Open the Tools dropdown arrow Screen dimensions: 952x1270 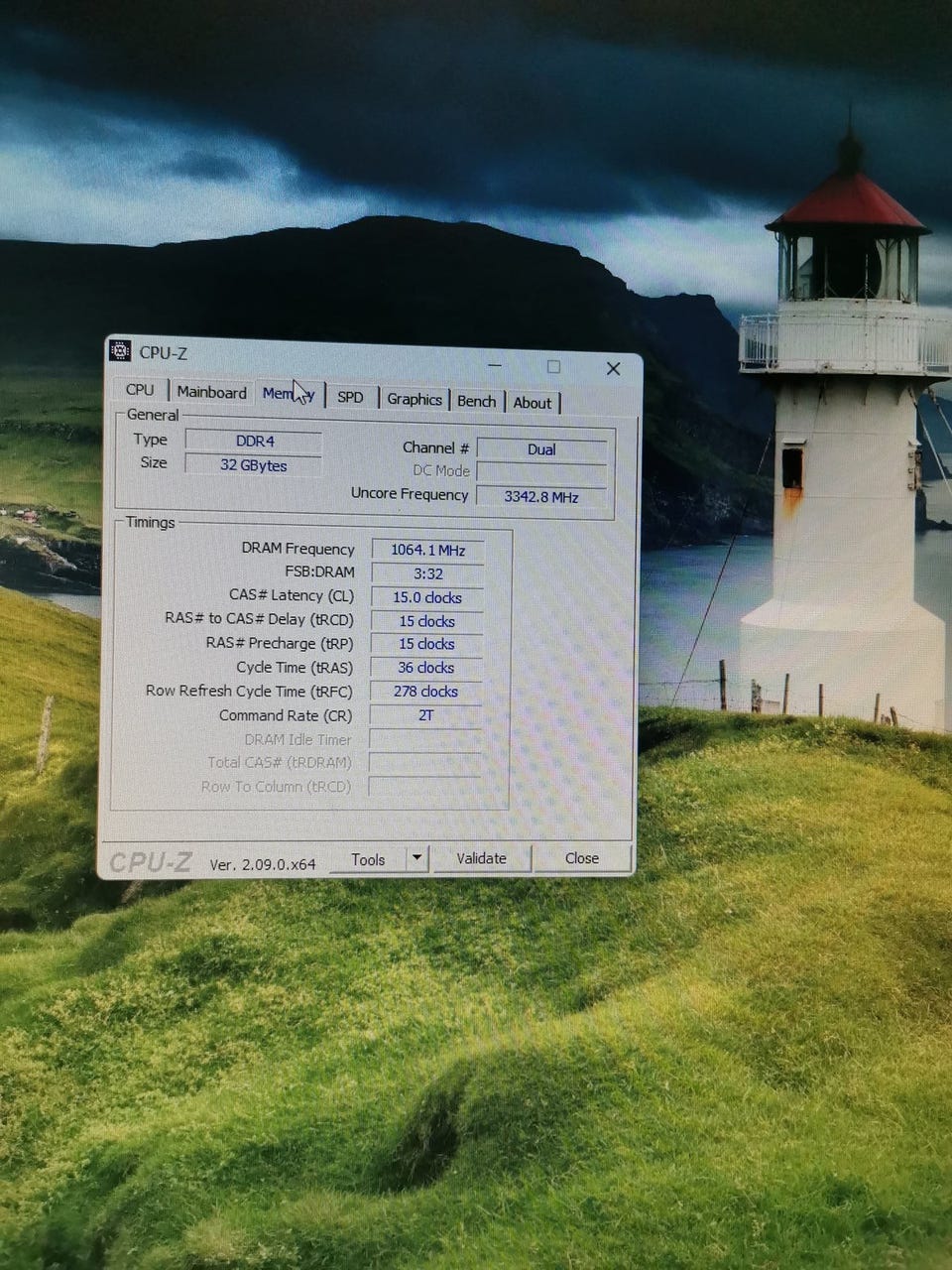(x=416, y=858)
